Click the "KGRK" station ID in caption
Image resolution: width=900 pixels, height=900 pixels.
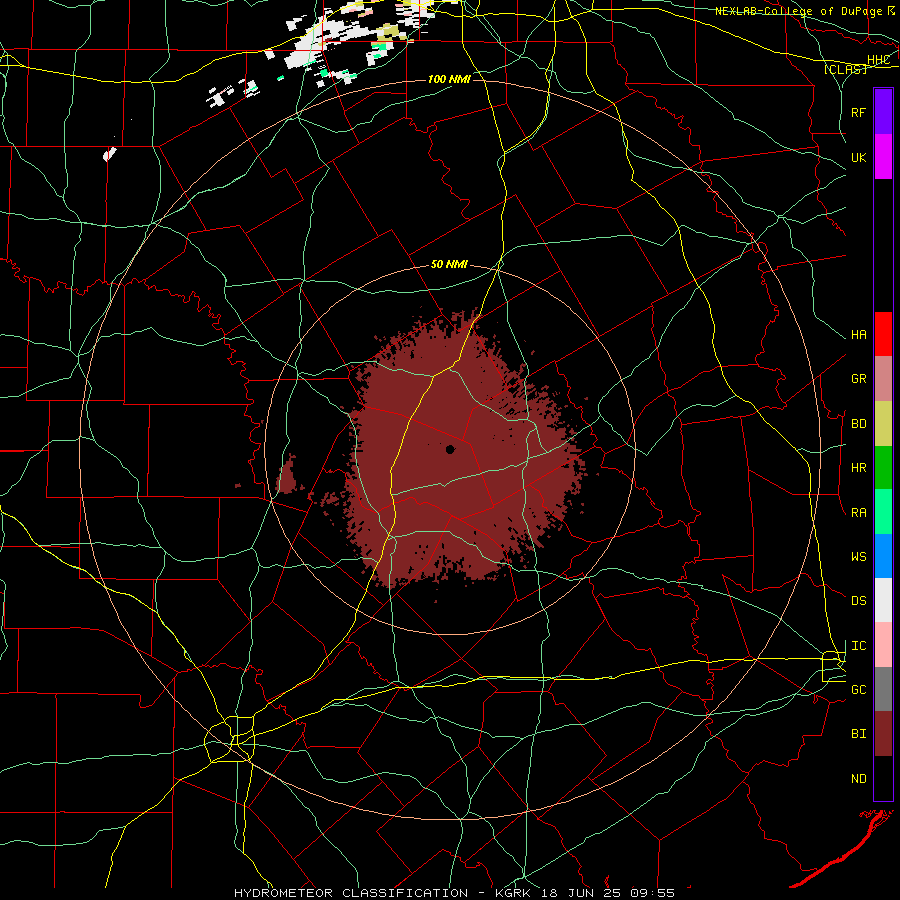click(x=516, y=893)
